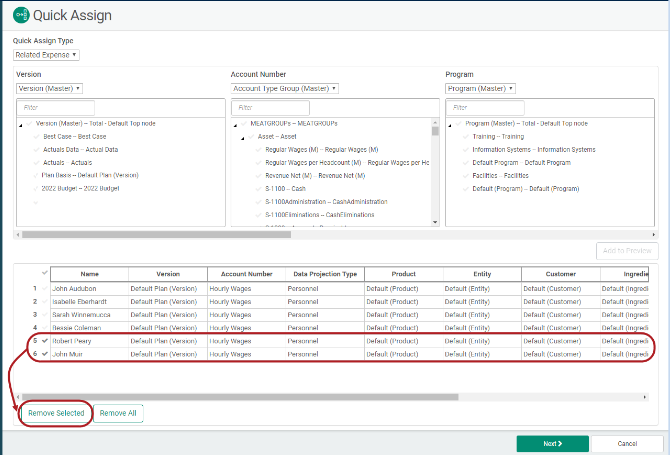672x455 pixels.
Task: Focus the Program filter field
Action: tap(485, 108)
